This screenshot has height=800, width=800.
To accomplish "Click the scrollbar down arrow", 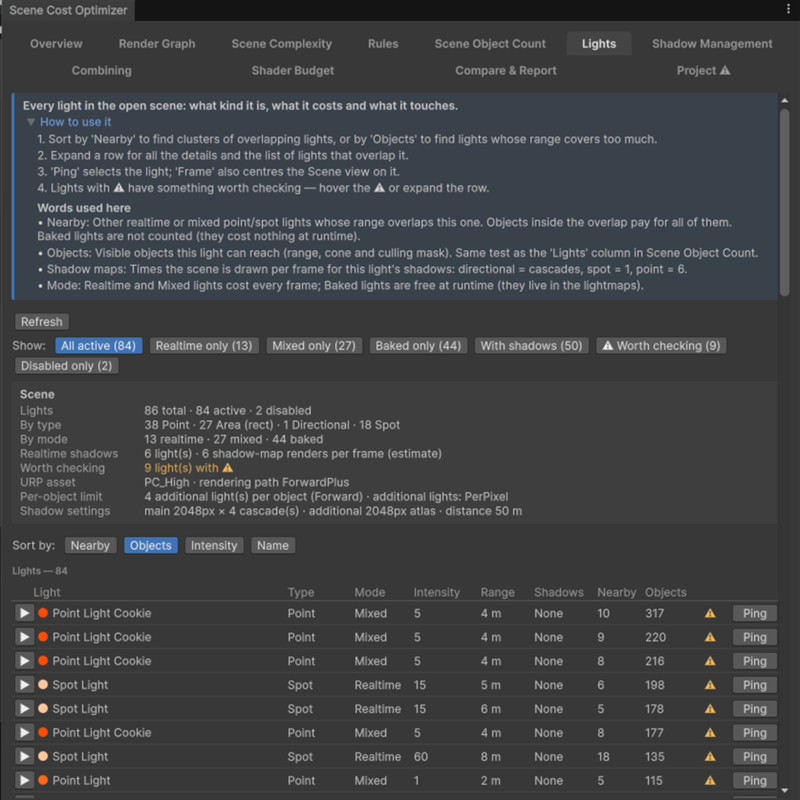I will pyautogui.click(x=785, y=791).
